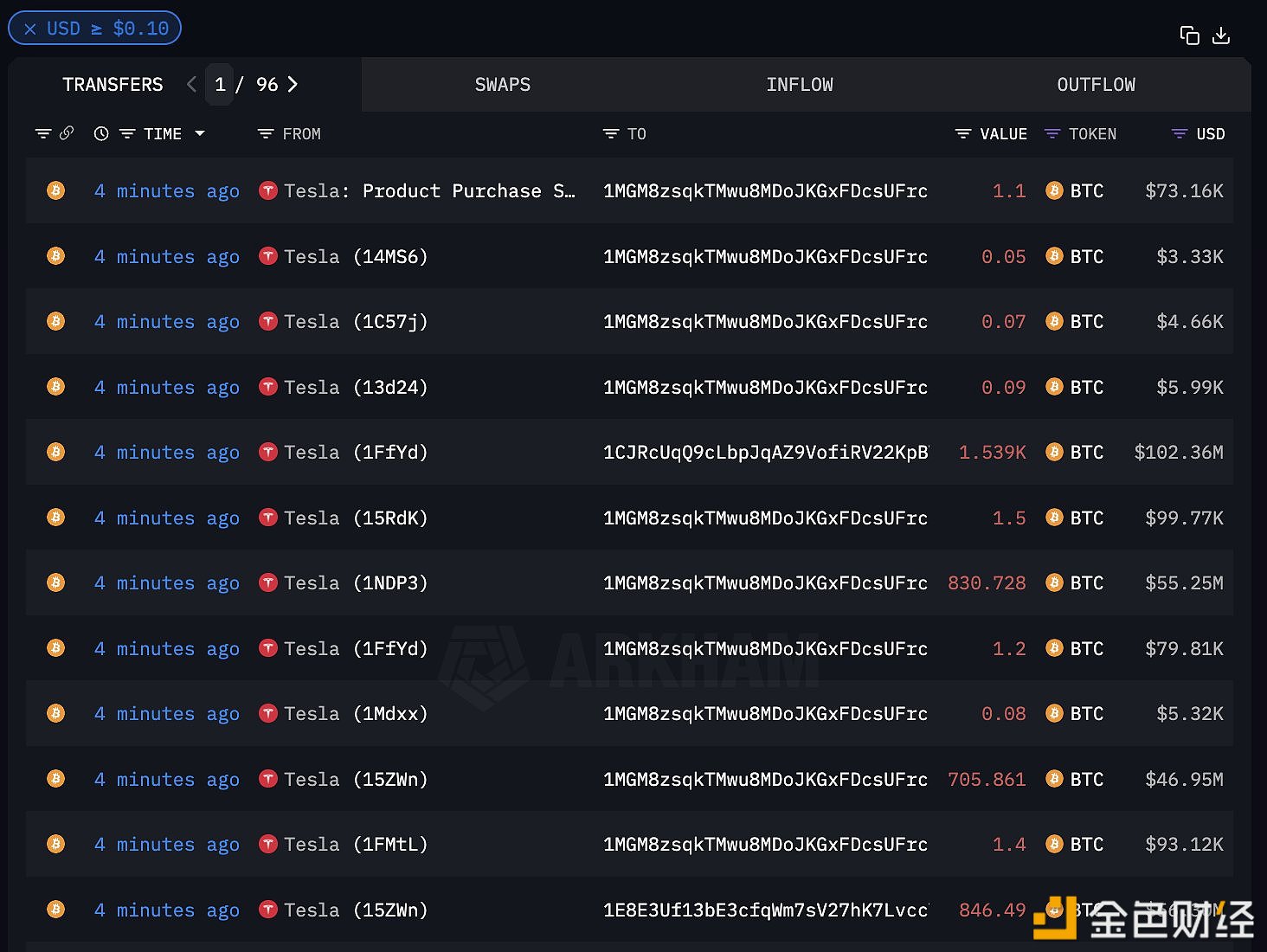Edit the page number field showing 1
The image size is (1267, 952).
tap(220, 84)
